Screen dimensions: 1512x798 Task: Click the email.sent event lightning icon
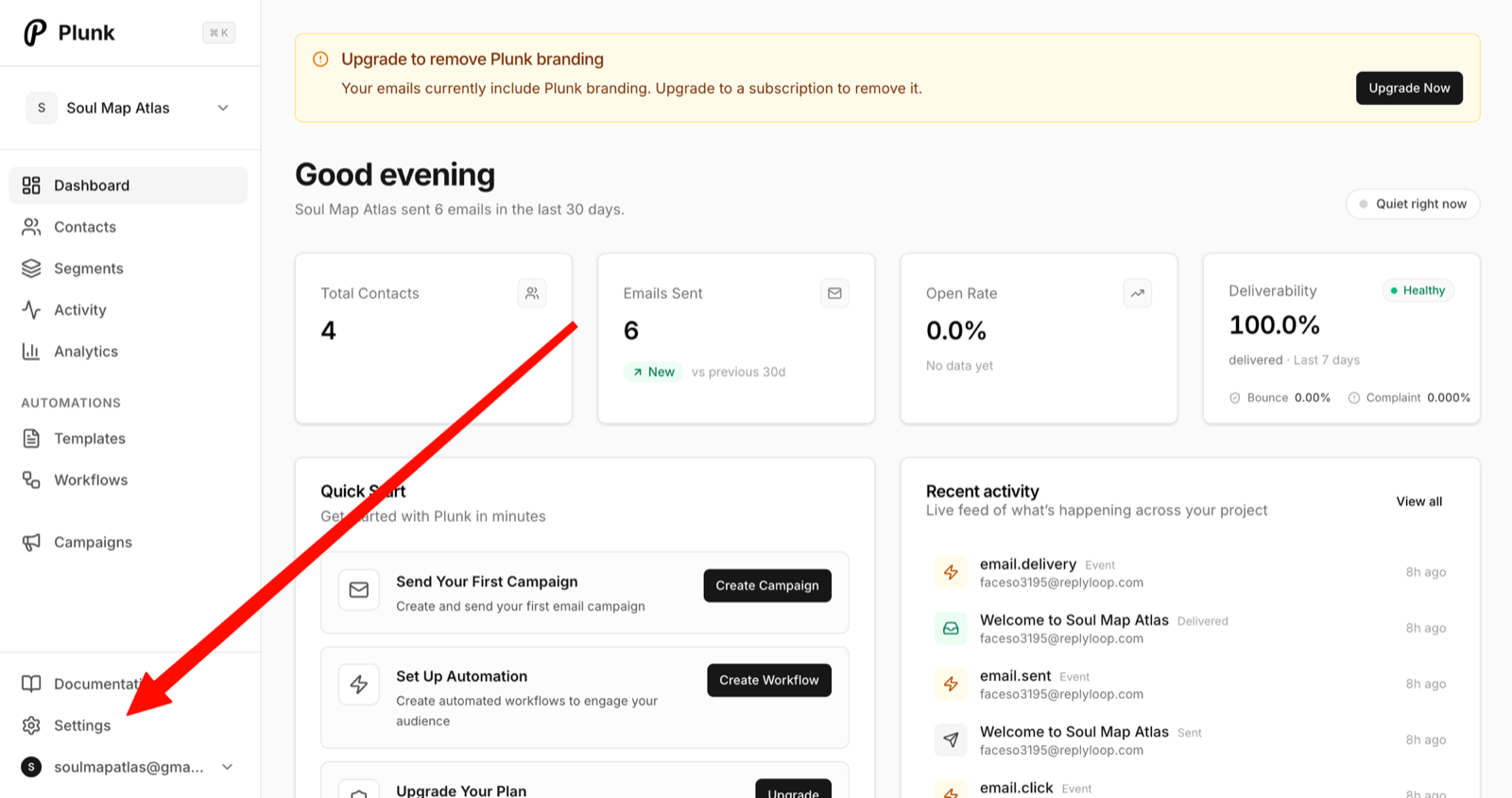pos(951,684)
